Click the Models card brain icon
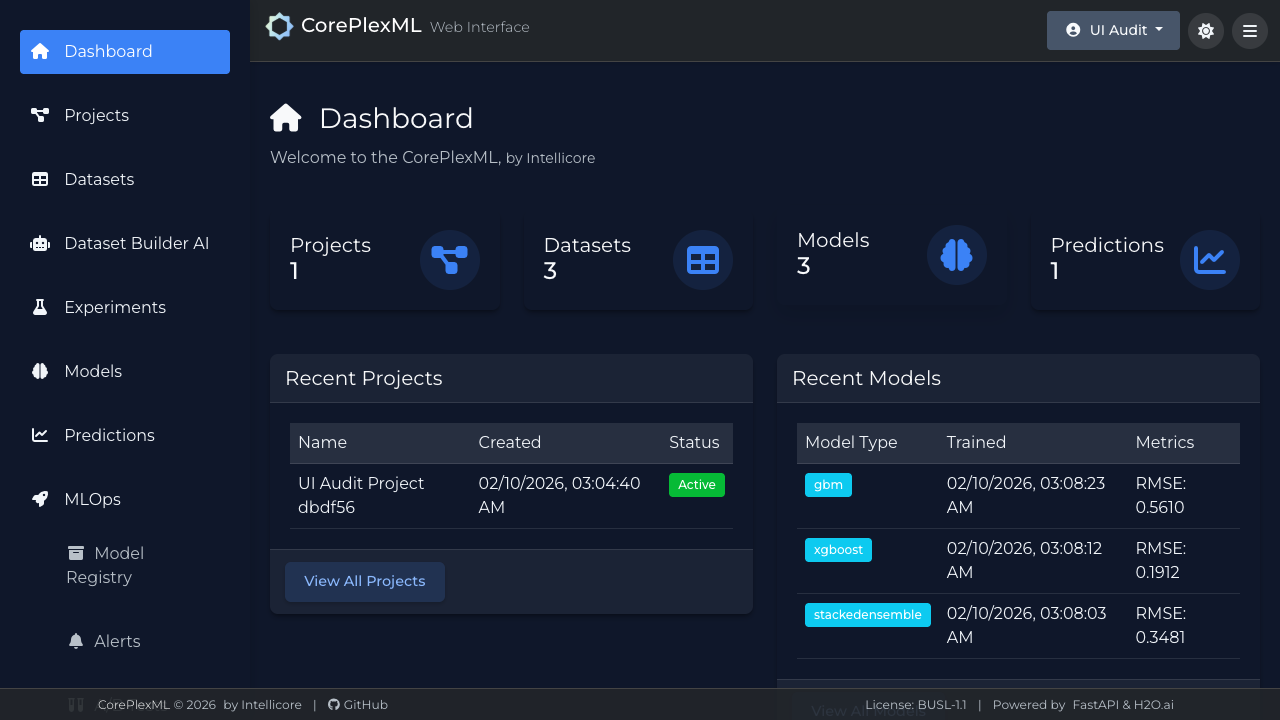Viewport: 1280px width, 720px height. coord(956,255)
